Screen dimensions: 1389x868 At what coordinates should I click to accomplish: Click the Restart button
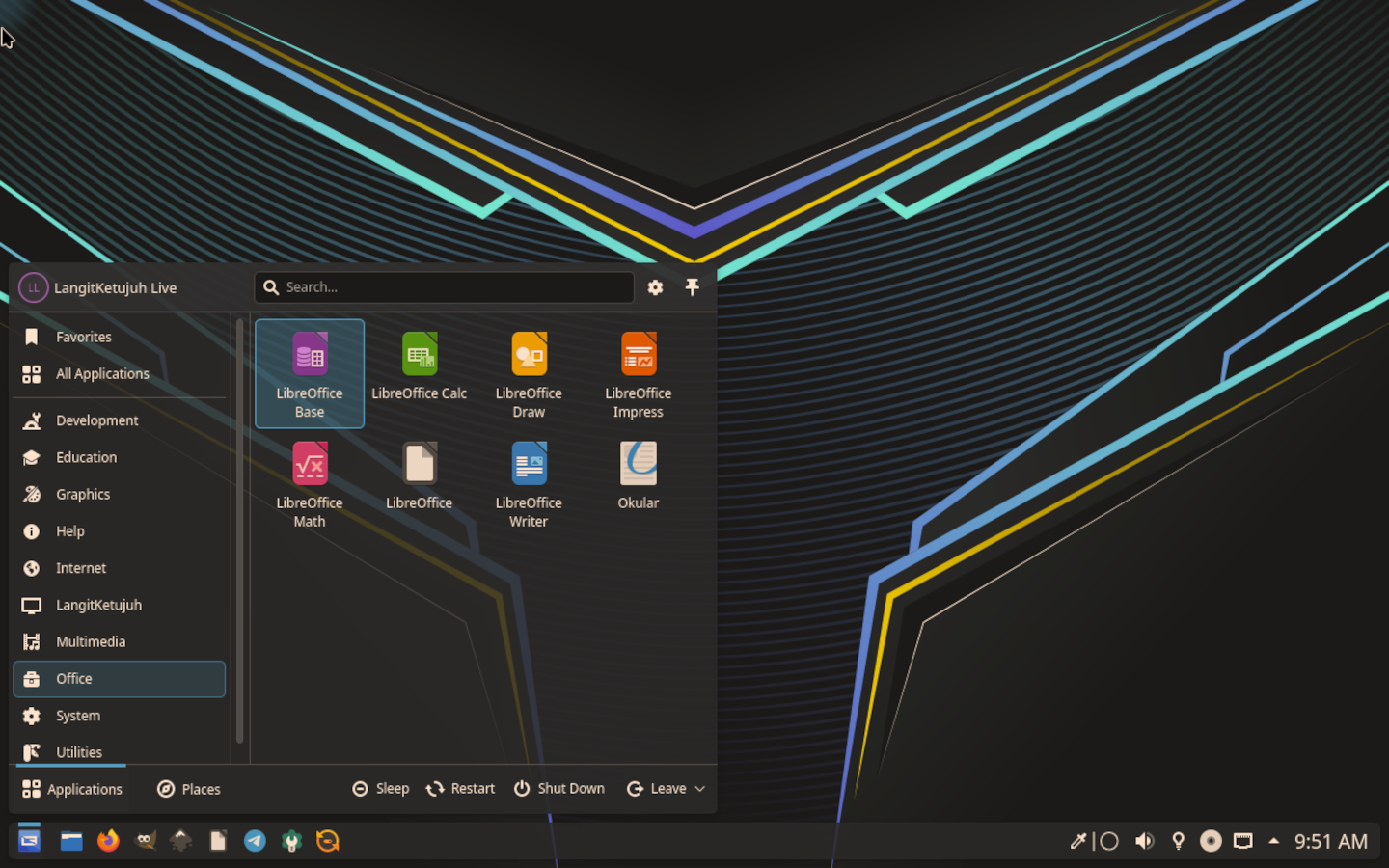[460, 789]
